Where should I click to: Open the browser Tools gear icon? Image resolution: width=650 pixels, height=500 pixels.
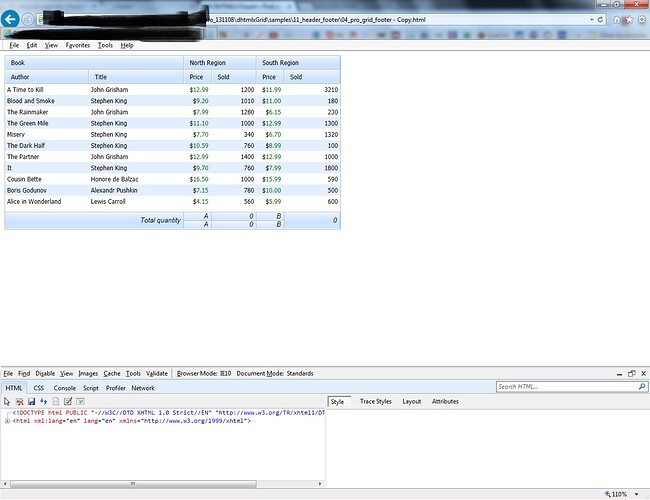642,19
